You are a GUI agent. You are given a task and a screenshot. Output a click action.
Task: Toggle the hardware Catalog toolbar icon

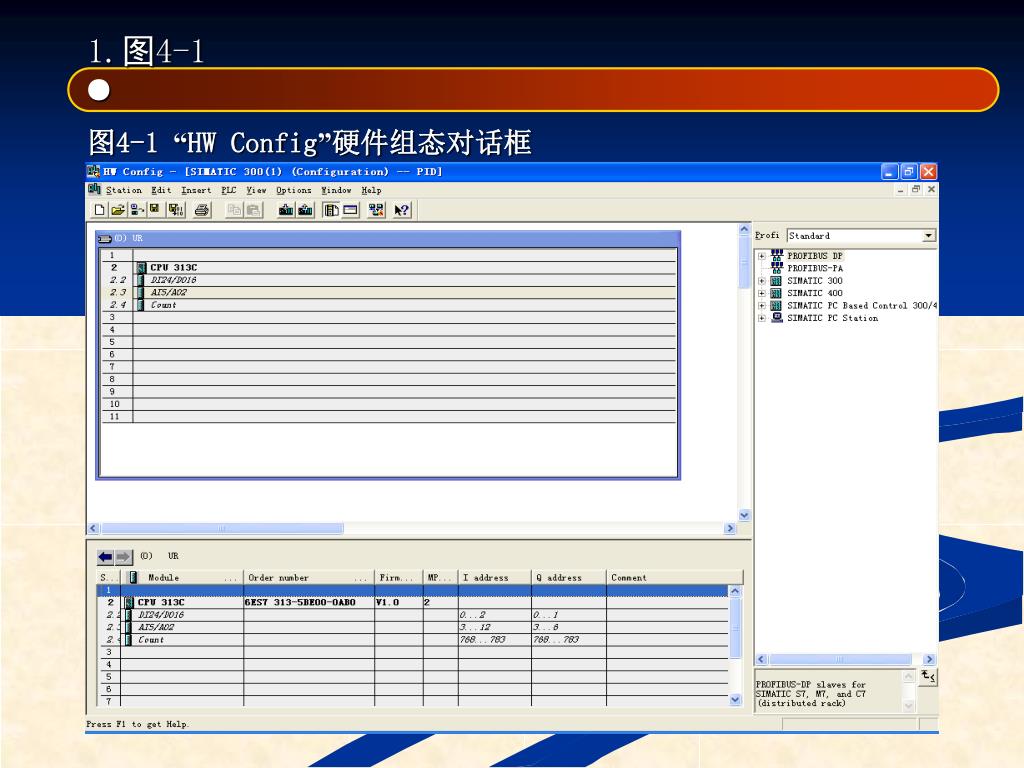[x=331, y=210]
